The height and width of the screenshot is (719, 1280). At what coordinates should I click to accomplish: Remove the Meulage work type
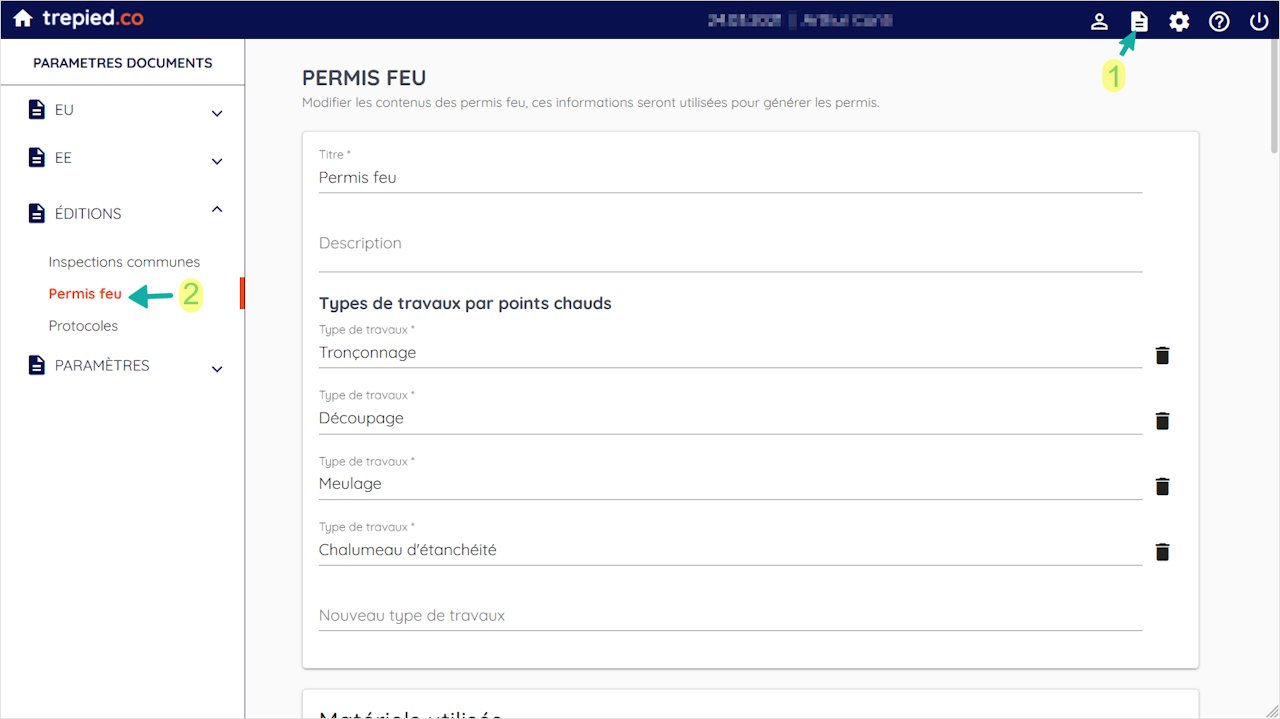coord(1162,486)
